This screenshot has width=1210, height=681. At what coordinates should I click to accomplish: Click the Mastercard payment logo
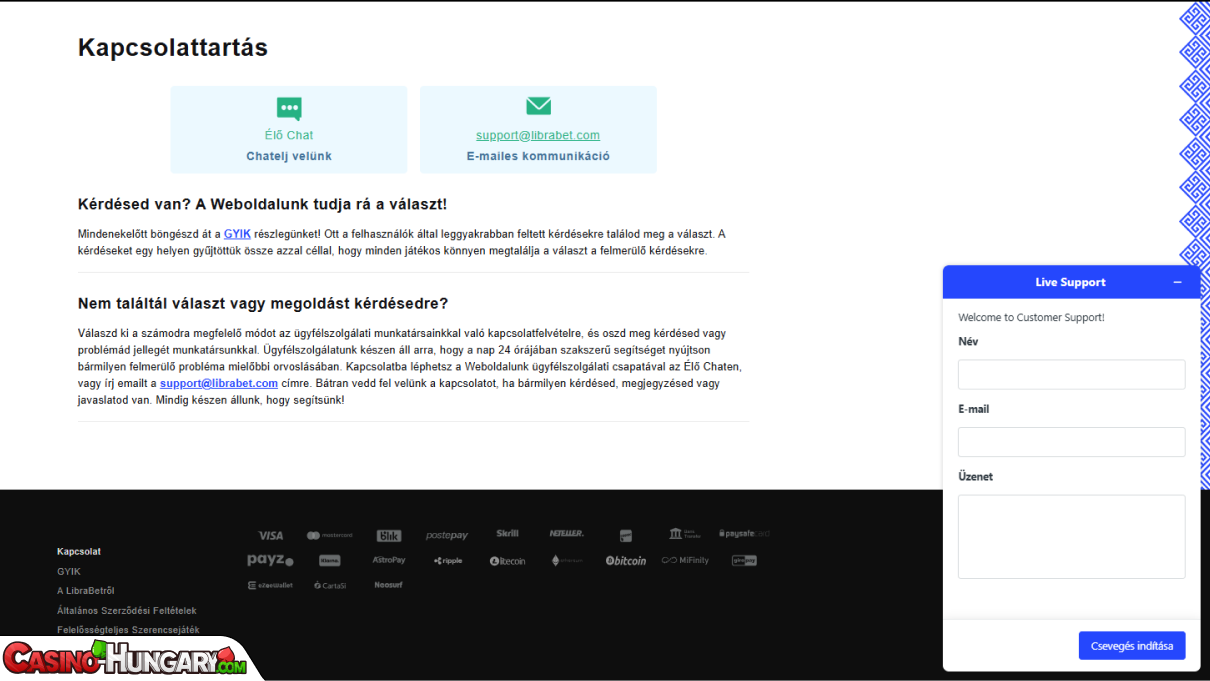pyautogui.click(x=329, y=535)
